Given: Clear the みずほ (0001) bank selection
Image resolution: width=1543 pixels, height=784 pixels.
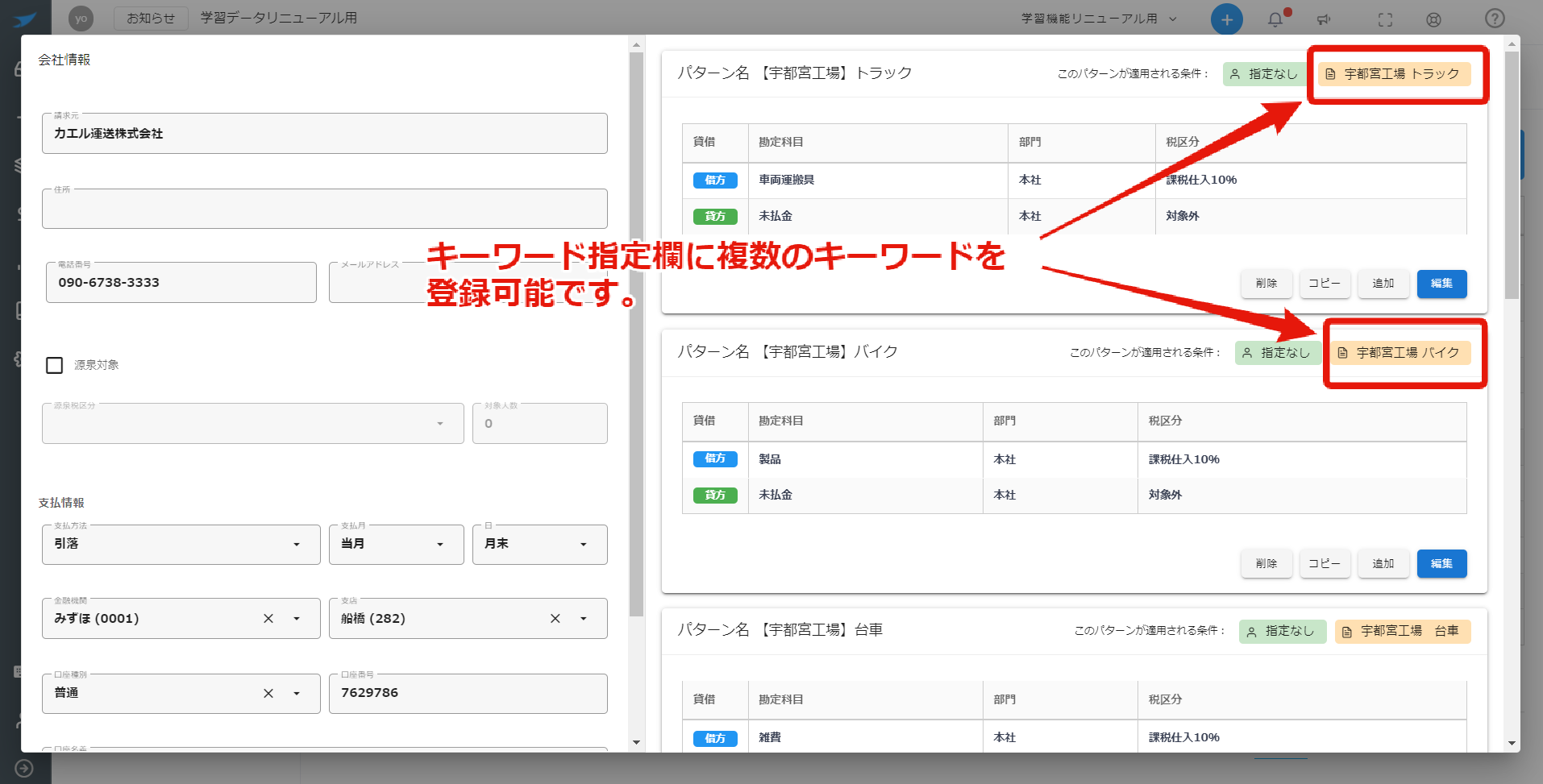Looking at the screenshot, I should tap(268, 618).
